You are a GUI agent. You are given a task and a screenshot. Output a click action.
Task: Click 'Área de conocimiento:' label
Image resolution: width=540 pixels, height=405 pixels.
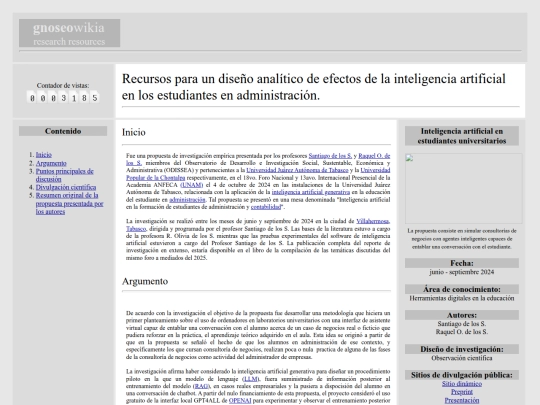click(462, 289)
